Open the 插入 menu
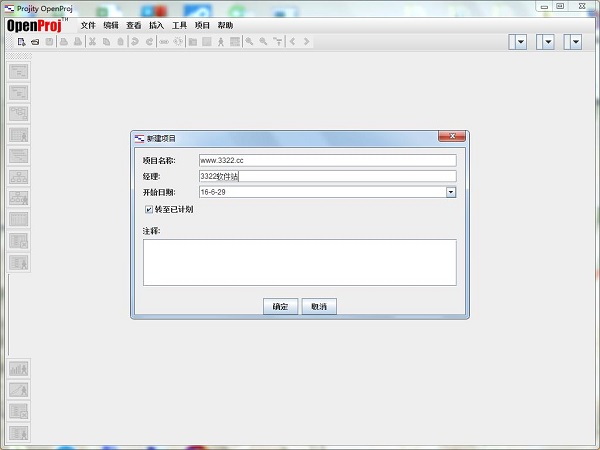Image resolution: width=600 pixels, height=450 pixels. pos(157,25)
